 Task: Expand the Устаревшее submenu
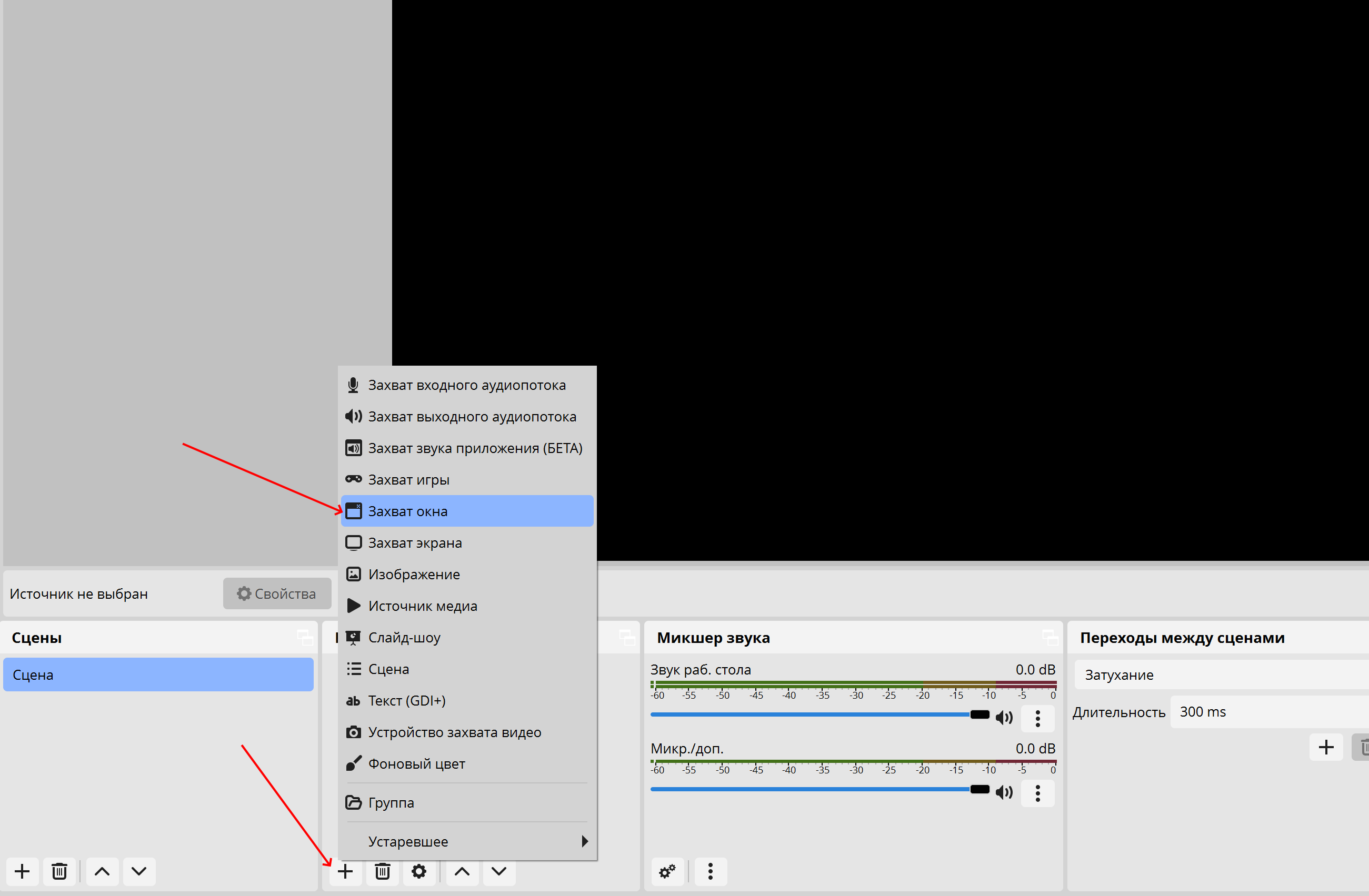pyautogui.click(x=467, y=841)
